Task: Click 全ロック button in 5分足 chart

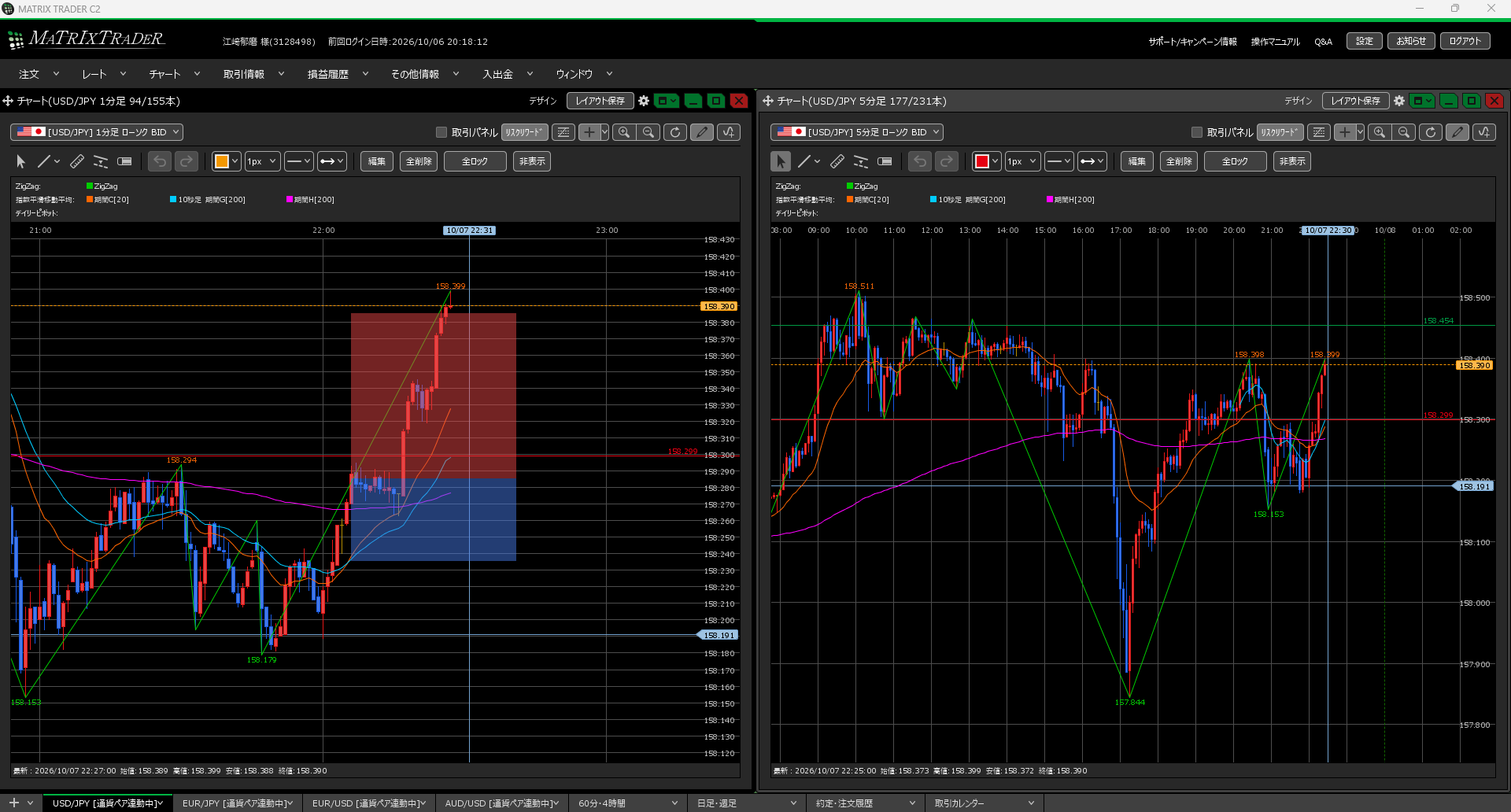Action: (x=1235, y=161)
